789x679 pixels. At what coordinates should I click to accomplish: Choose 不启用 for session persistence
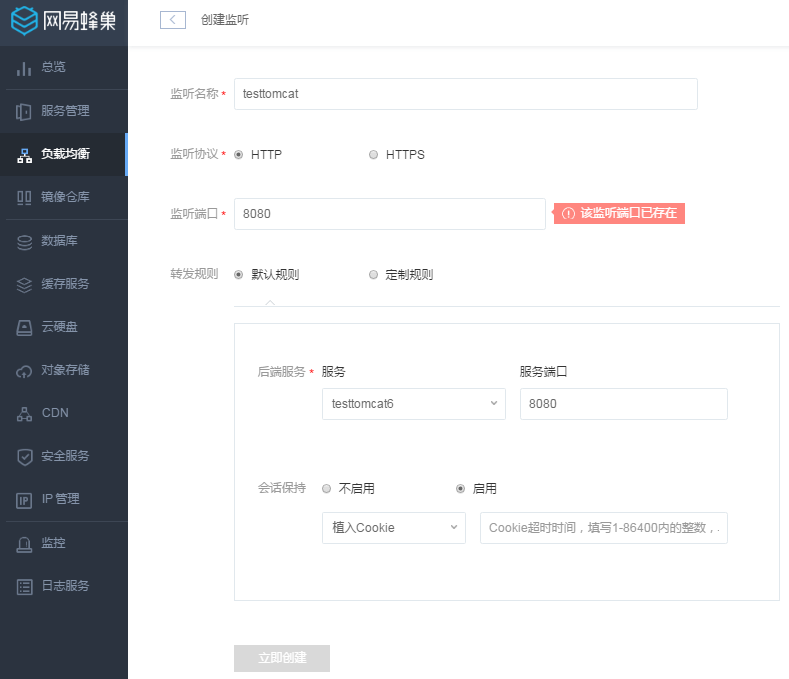point(327,488)
